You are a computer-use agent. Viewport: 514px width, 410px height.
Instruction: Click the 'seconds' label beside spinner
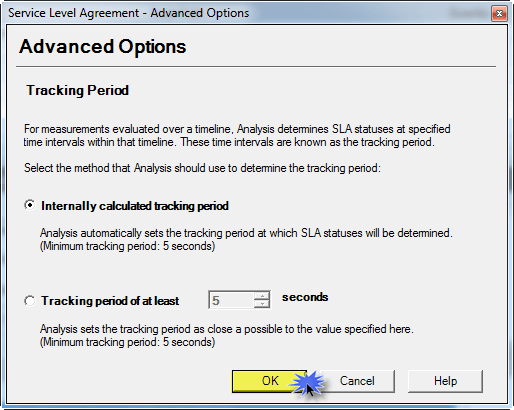point(305,297)
